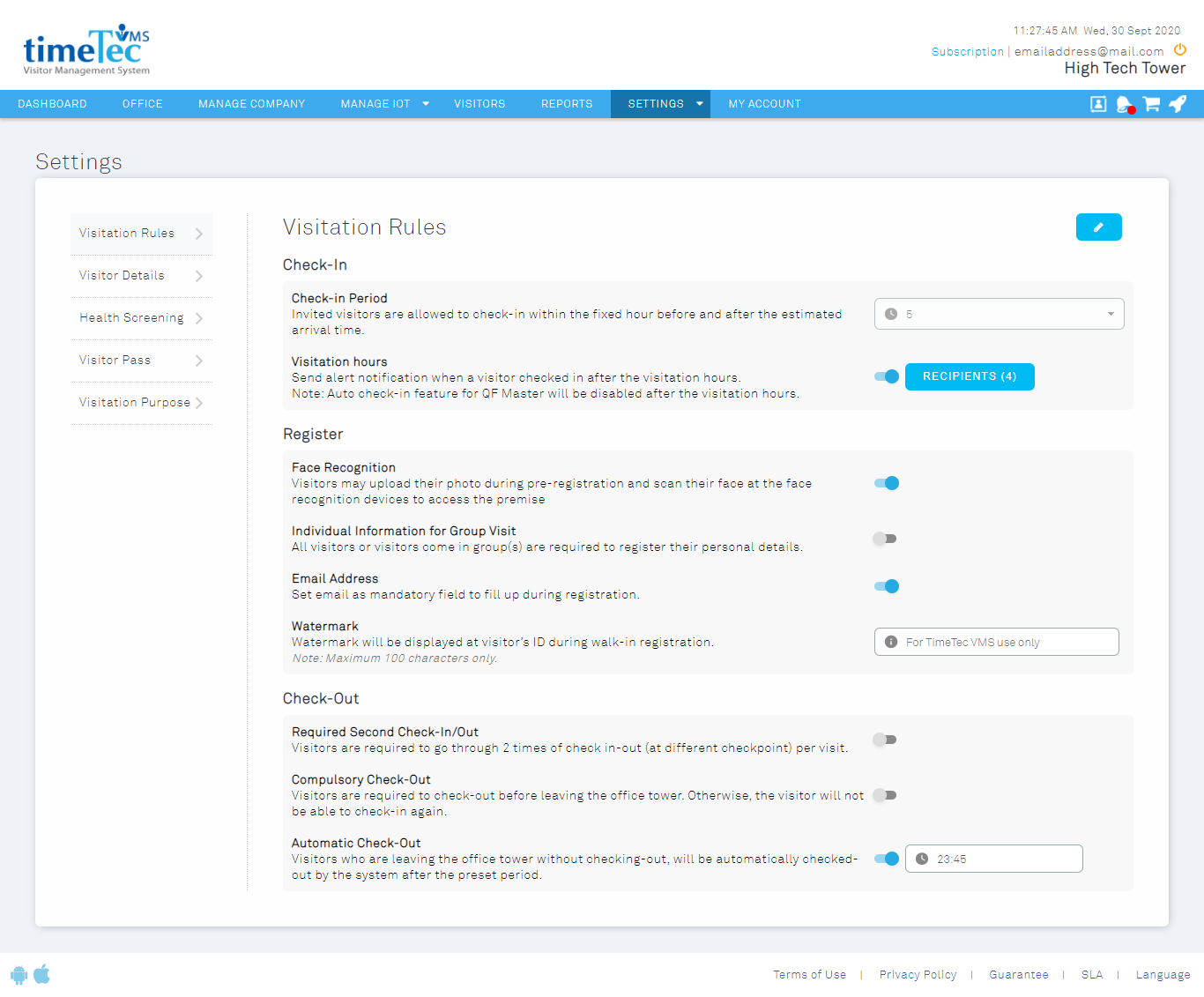This screenshot has width=1204, height=997.
Task: Open Visitor Details sidebar chevron
Action: [x=199, y=276]
